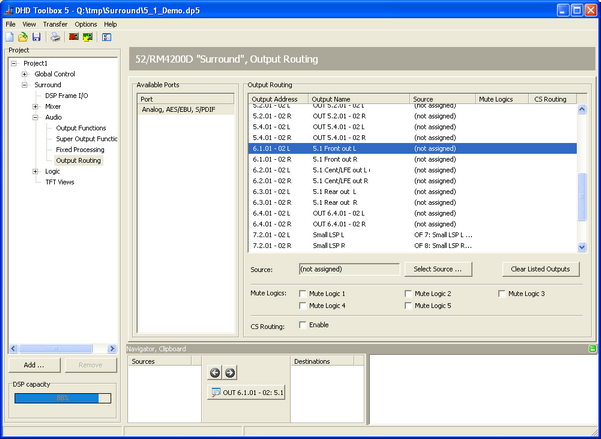Toggle the CS Routing Enable checkbox
Image resolution: width=601 pixels, height=439 pixels.
coord(304,325)
